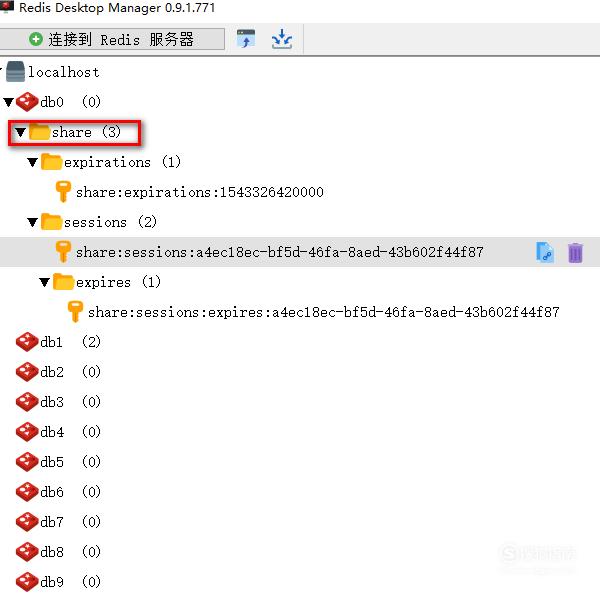The image size is (600, 600).
Task: Select the db7 (0) label
Action: (x=71, y=522)
